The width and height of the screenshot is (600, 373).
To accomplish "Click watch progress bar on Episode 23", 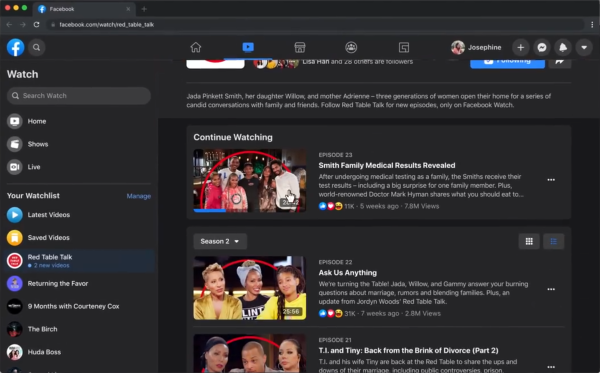I will pyautogui.click(x=249, y=210).
